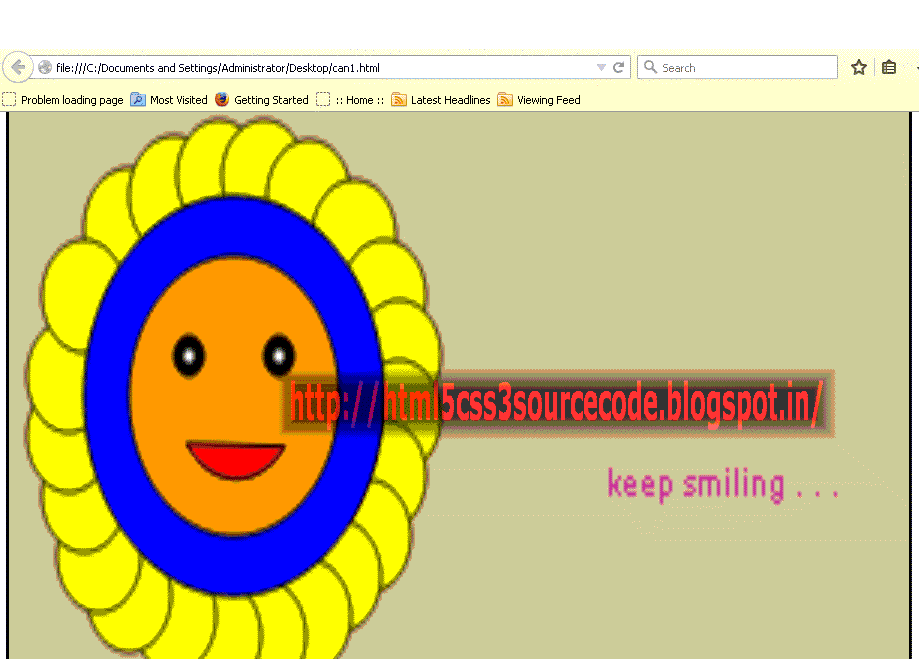Open the address bar history dropdown arrow
This screenshot has width=919, height=659.
[x=601, y=68]
